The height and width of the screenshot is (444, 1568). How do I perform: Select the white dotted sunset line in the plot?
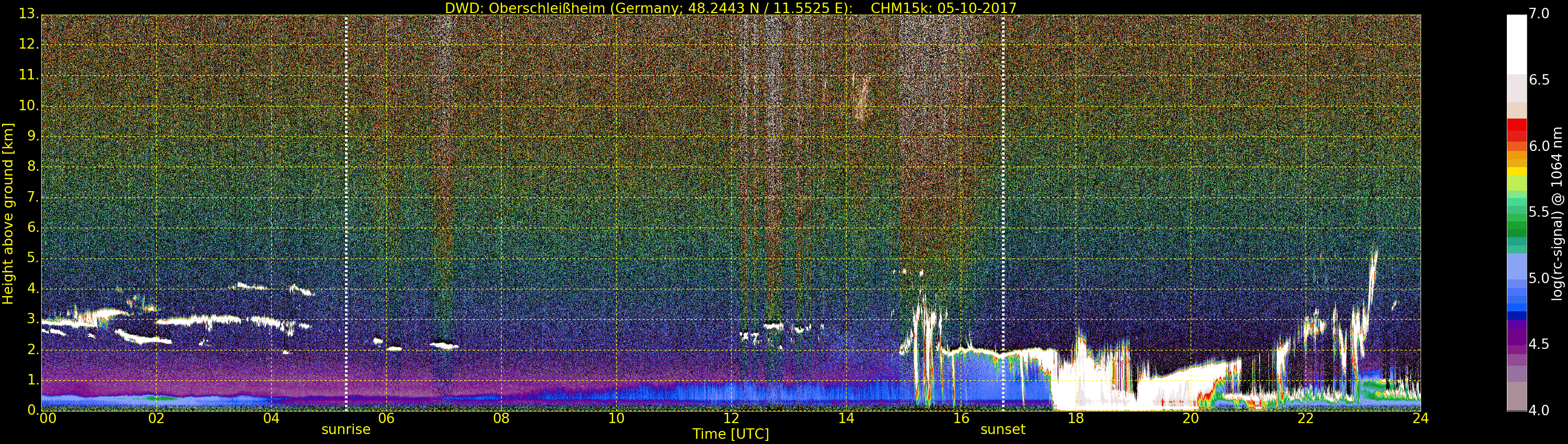coord(1002,213)
